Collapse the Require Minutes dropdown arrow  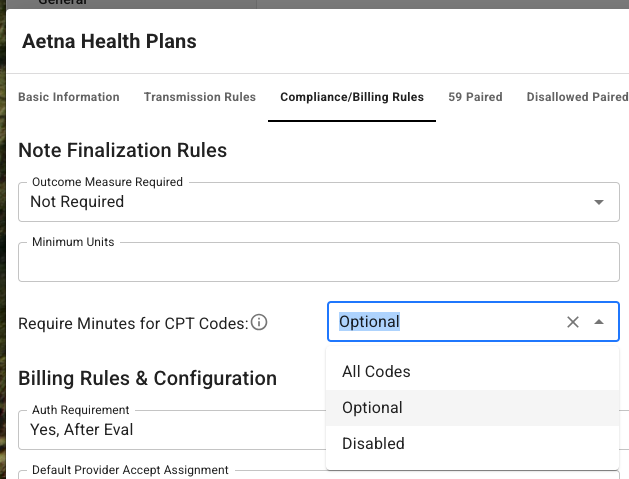click(599, 322)
